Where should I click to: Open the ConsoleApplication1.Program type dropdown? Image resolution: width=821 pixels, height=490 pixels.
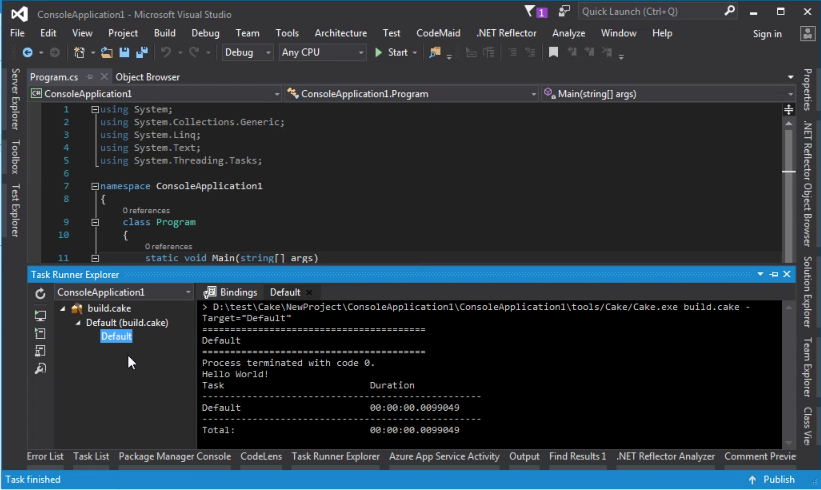(412, 94)
